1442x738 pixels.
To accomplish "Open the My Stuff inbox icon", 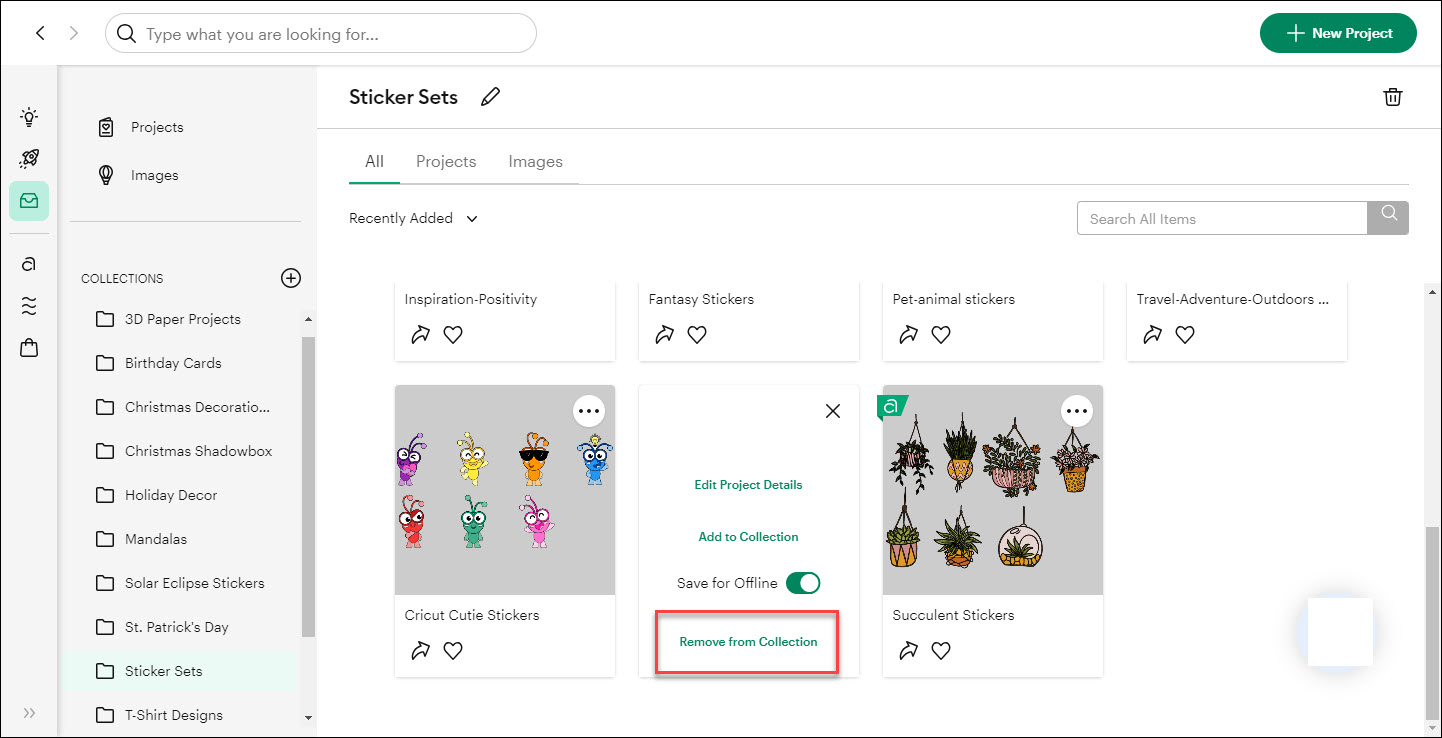I will tap(29, 200).
